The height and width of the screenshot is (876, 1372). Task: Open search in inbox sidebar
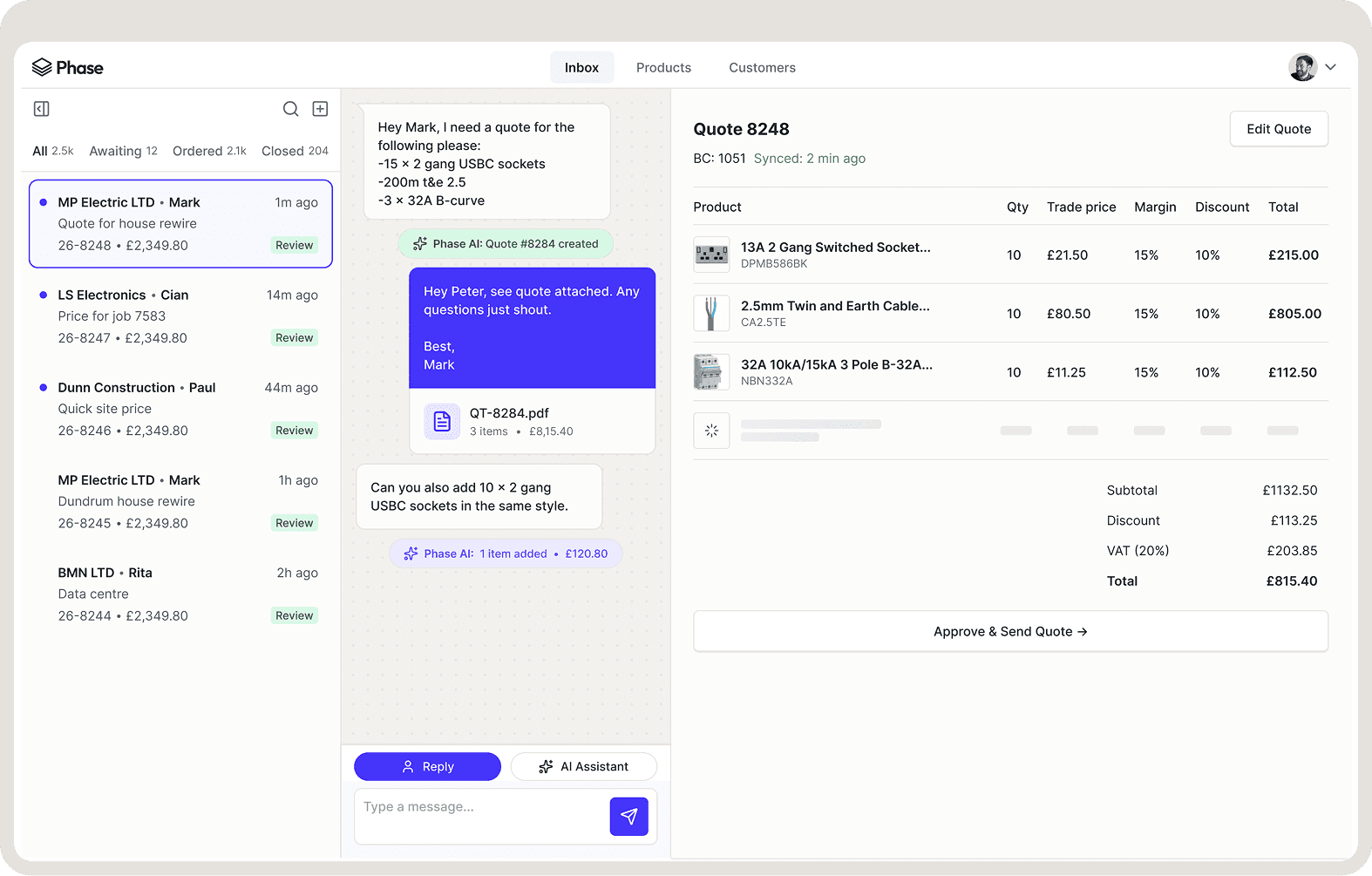(x=291, y=109)
